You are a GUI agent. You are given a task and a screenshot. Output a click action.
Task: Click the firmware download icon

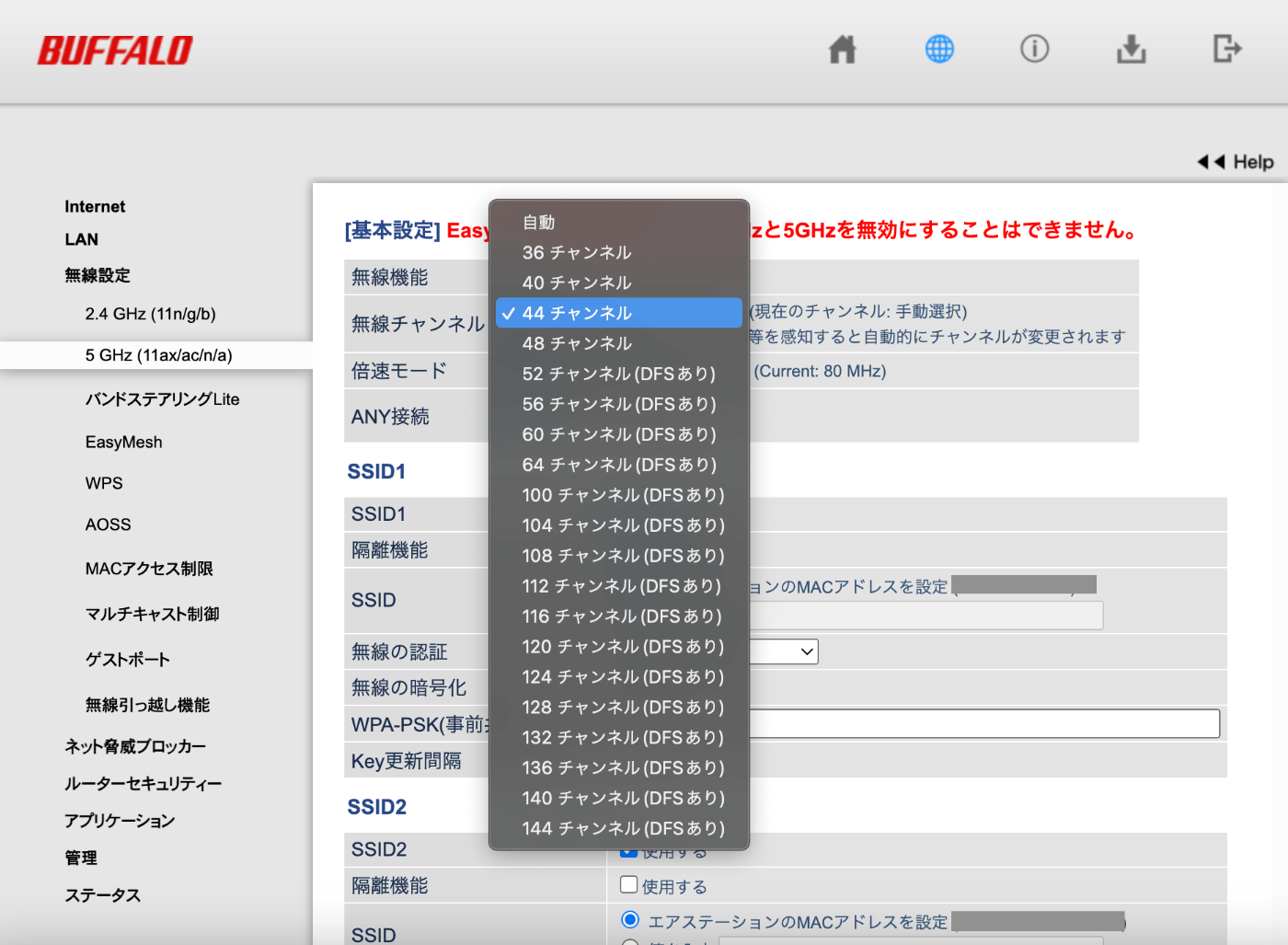[x=1132, y=49]
